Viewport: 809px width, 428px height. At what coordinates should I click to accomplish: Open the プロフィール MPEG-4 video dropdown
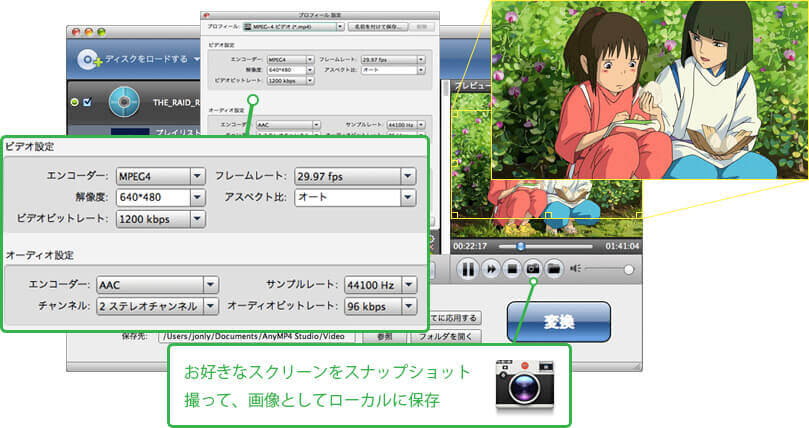[293, 26]
